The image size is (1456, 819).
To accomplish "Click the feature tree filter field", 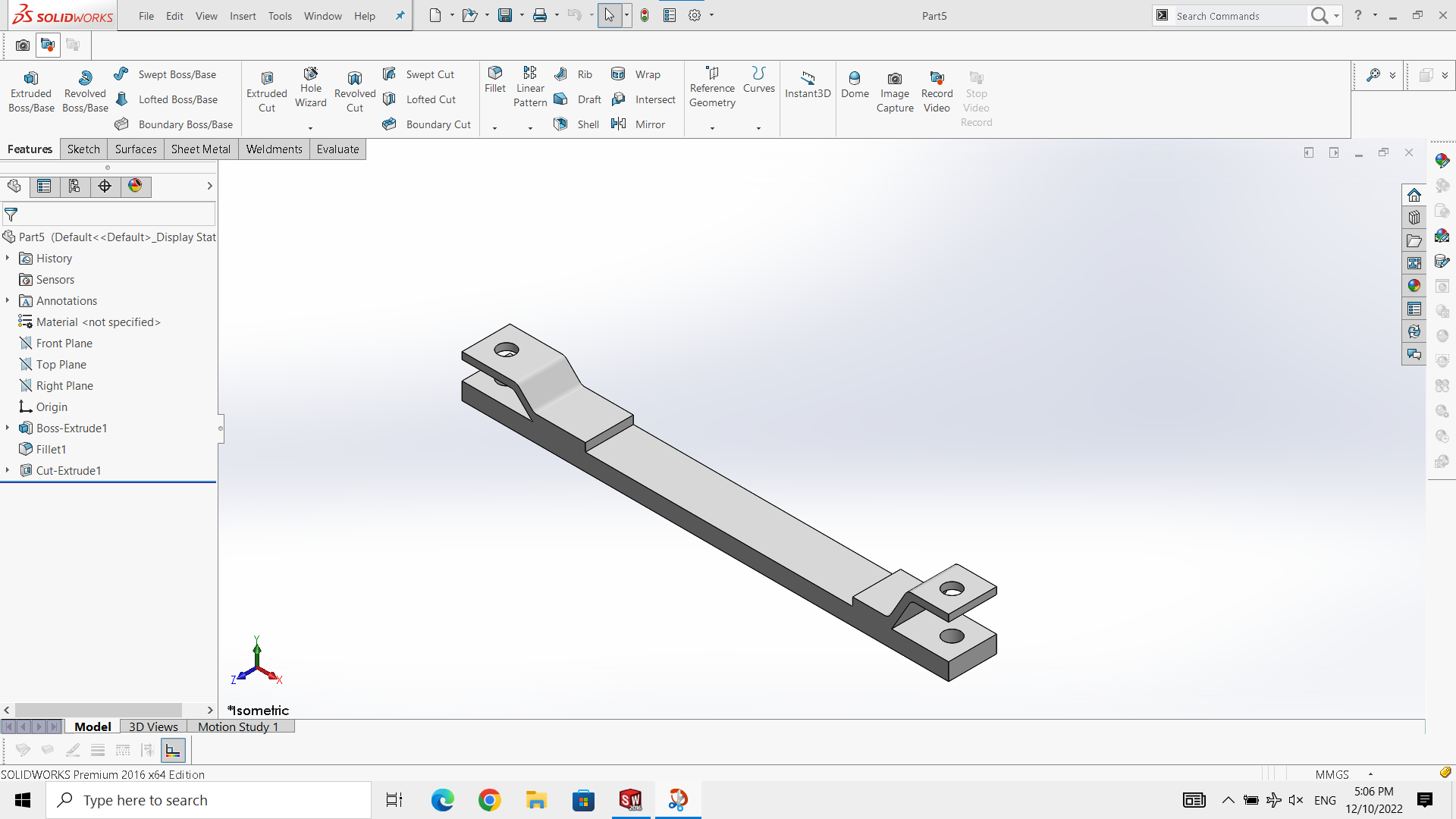I will (x=108, y=215).
